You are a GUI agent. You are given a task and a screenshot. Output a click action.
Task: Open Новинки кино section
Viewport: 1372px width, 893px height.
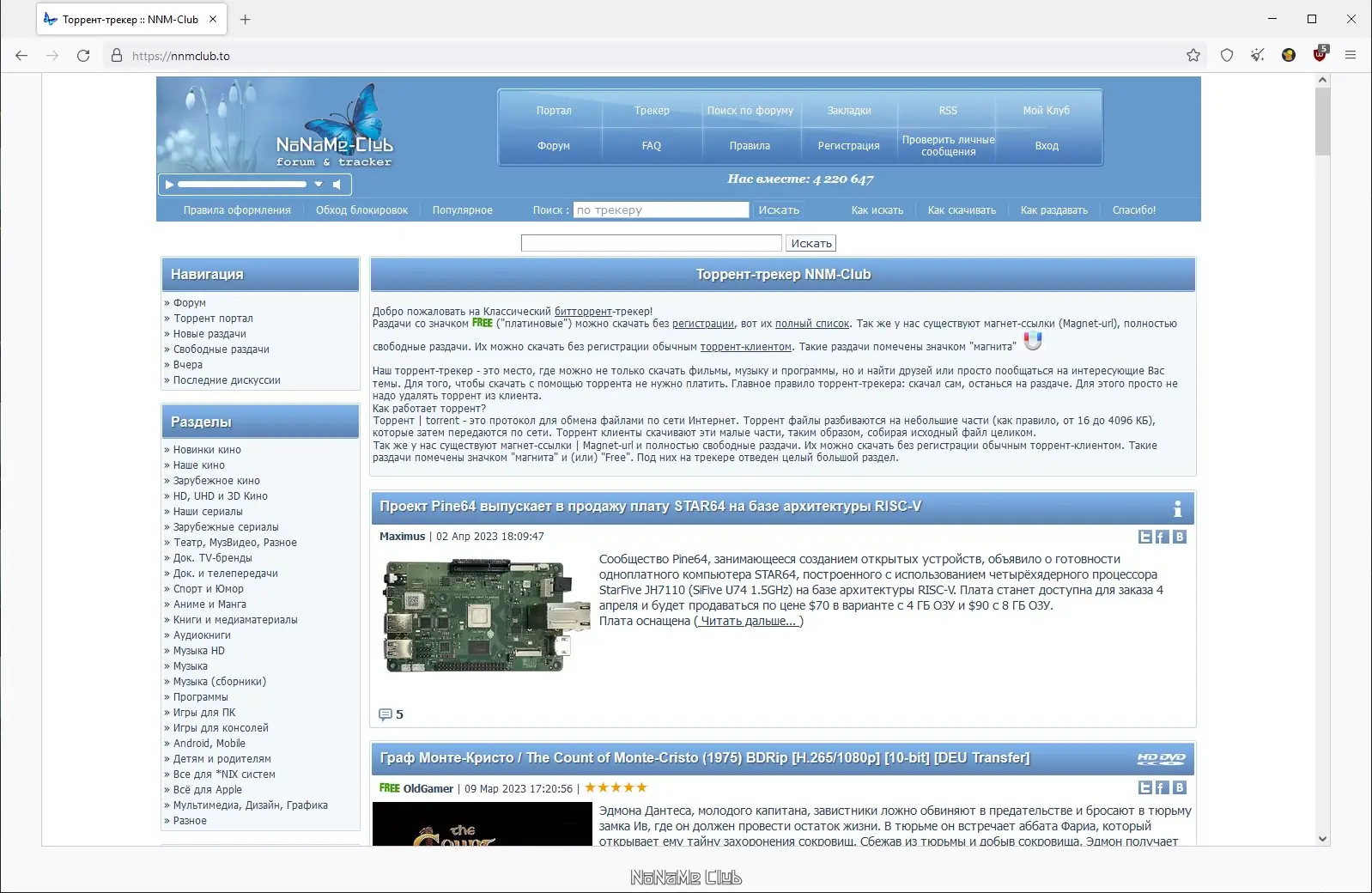[207, 450]
